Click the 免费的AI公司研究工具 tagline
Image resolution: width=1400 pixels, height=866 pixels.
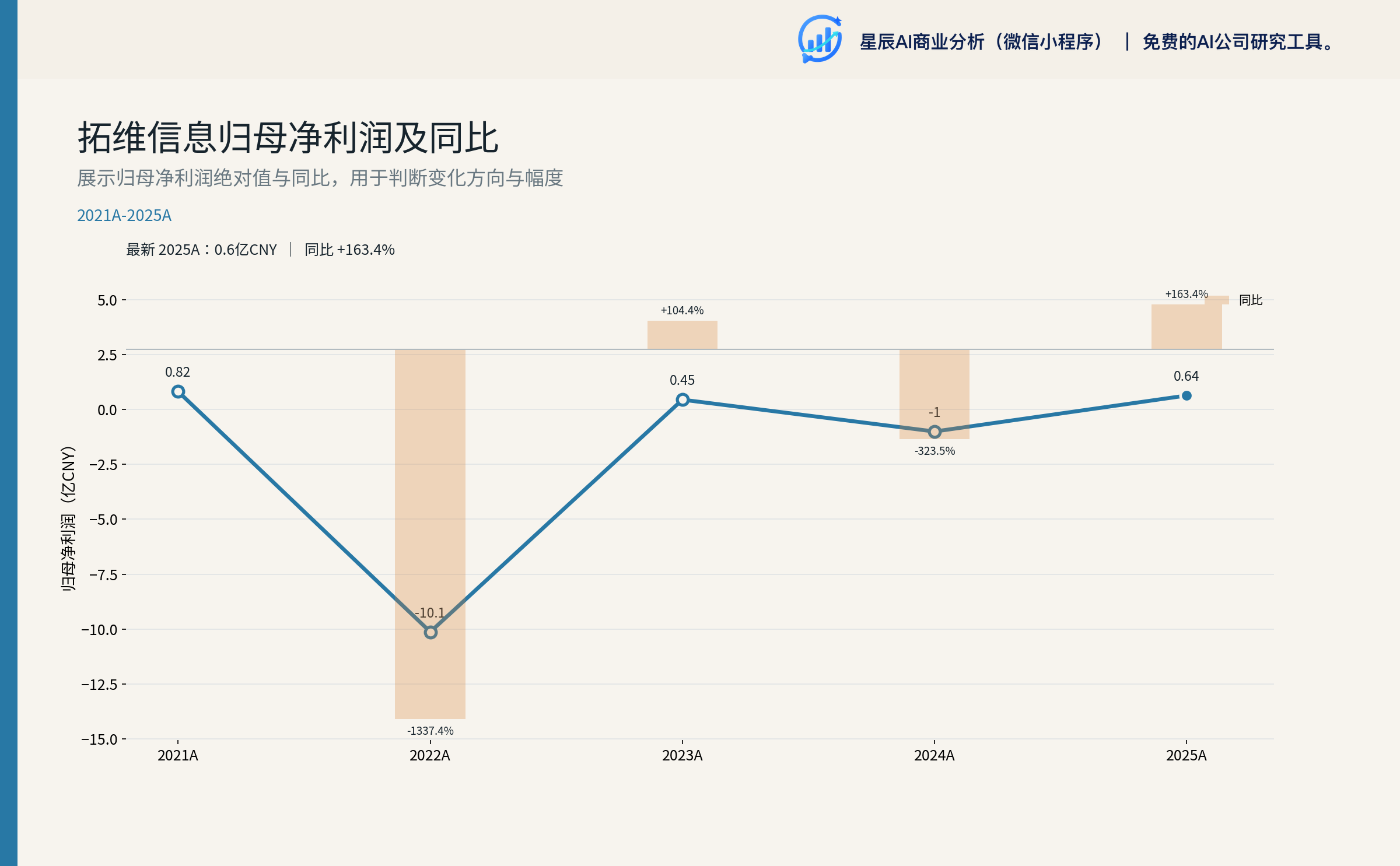click(1238, 42)
